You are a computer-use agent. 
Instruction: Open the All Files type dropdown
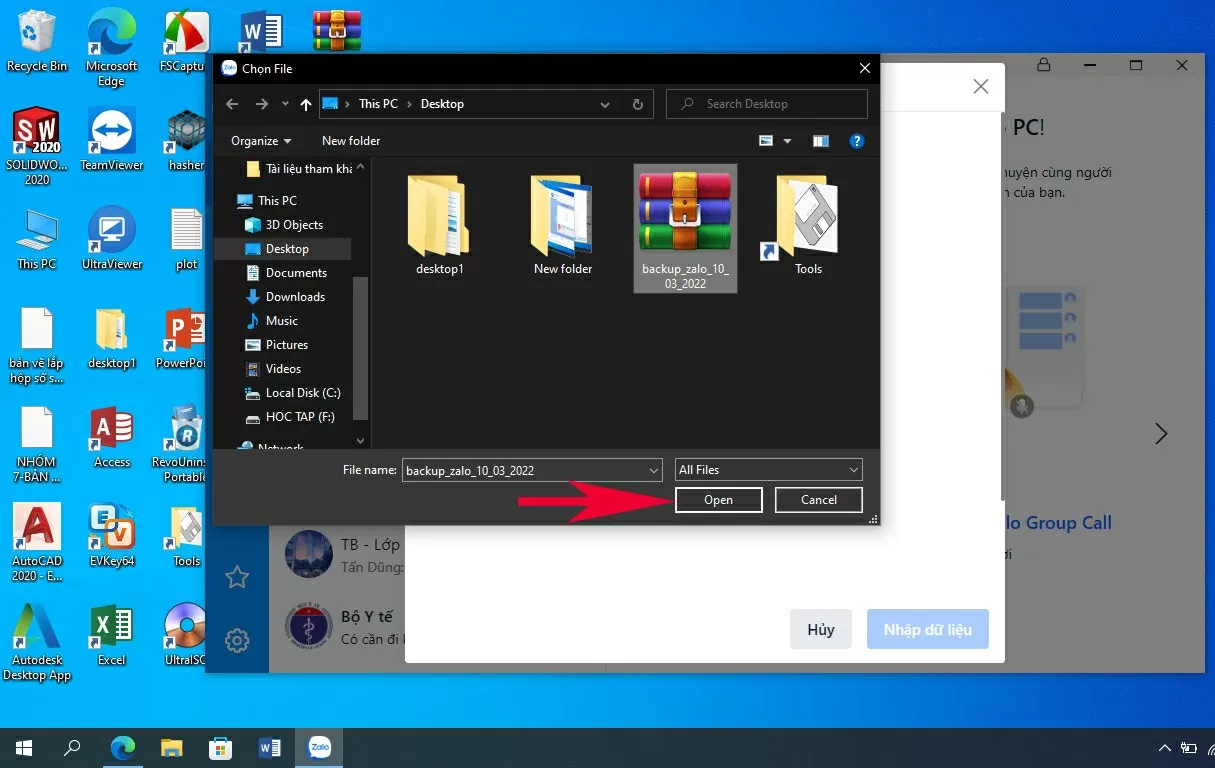pyautogui.click(x=768, y=470)
